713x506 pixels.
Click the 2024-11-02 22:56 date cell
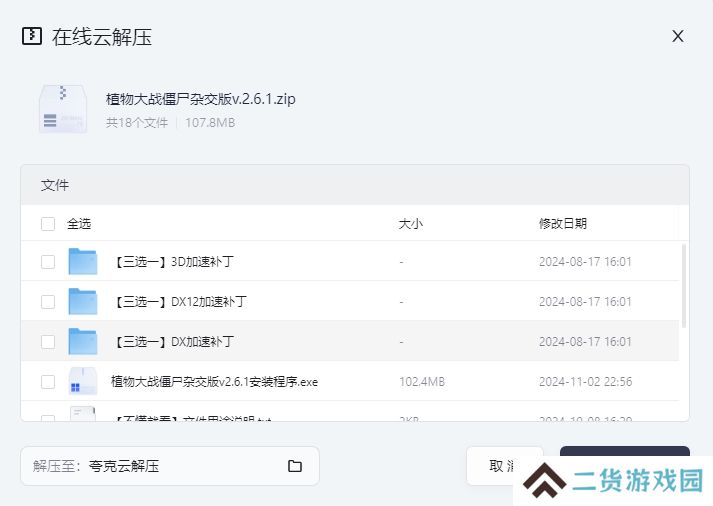(x=586, y=382)
